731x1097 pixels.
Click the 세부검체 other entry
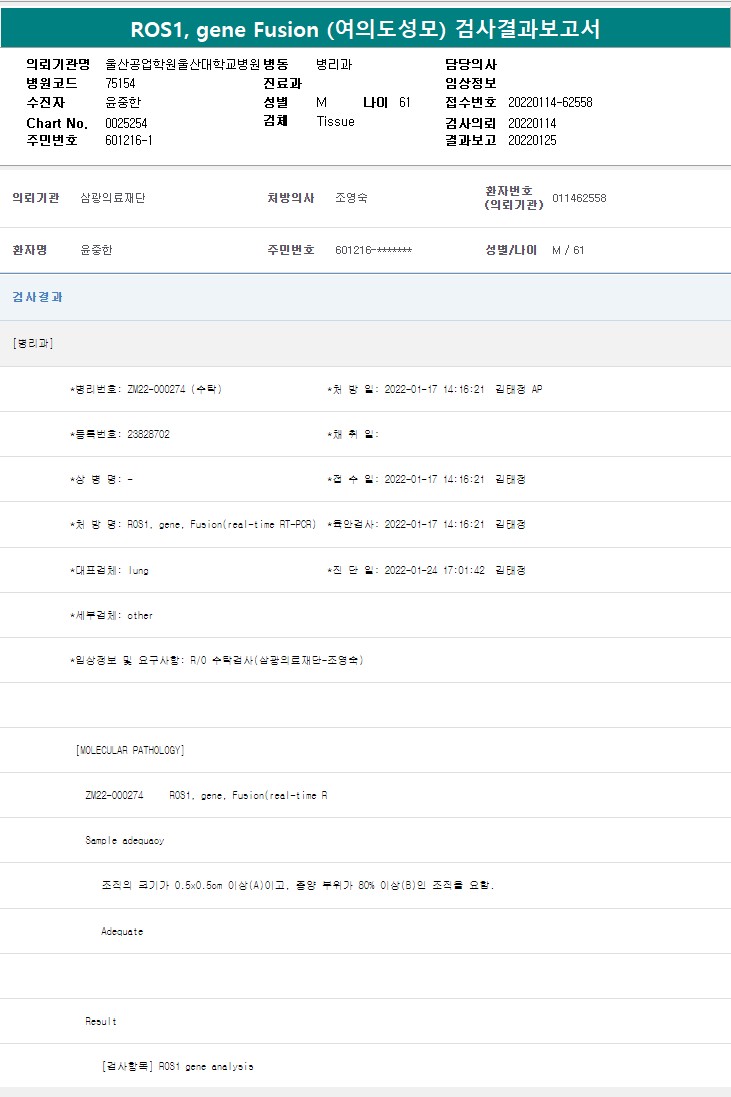pos(140,615)
